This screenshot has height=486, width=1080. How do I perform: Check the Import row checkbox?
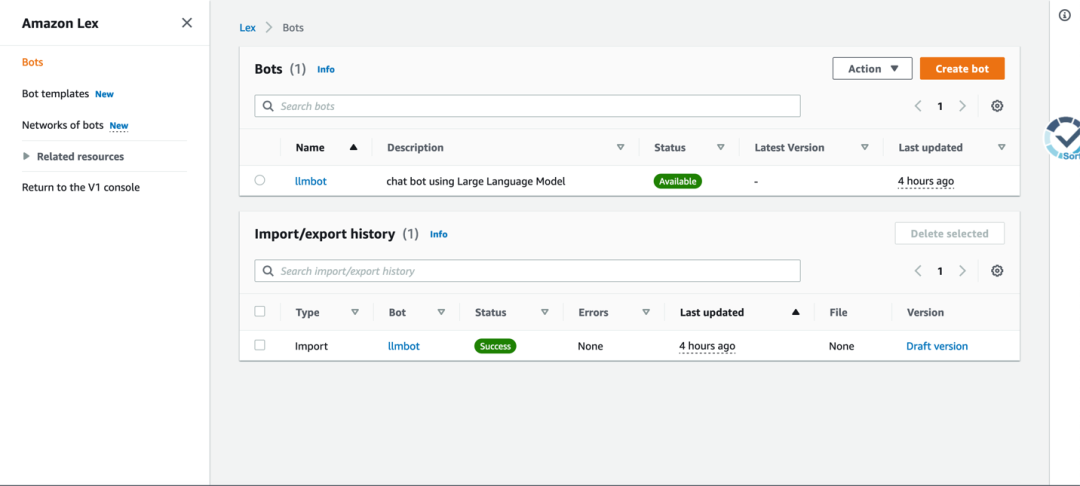(260, 345)
